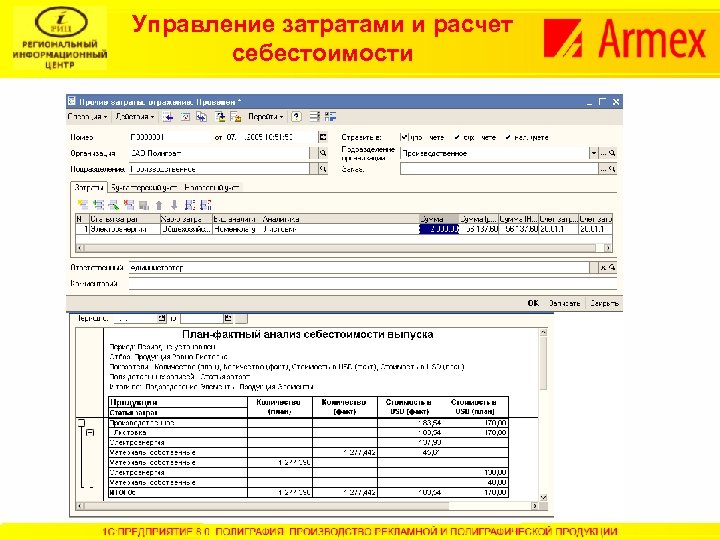Collapse top-level report group box

click(81, 422)
